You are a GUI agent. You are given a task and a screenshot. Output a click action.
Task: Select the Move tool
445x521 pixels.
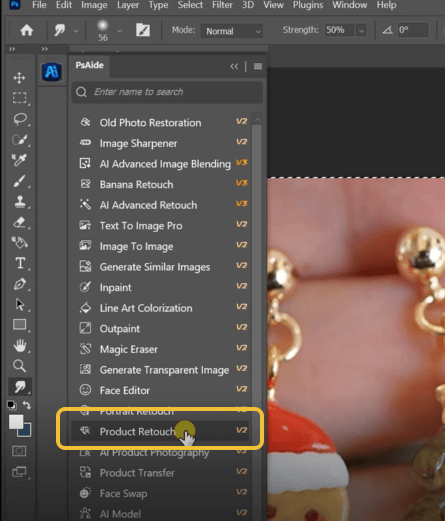[19, 78]
